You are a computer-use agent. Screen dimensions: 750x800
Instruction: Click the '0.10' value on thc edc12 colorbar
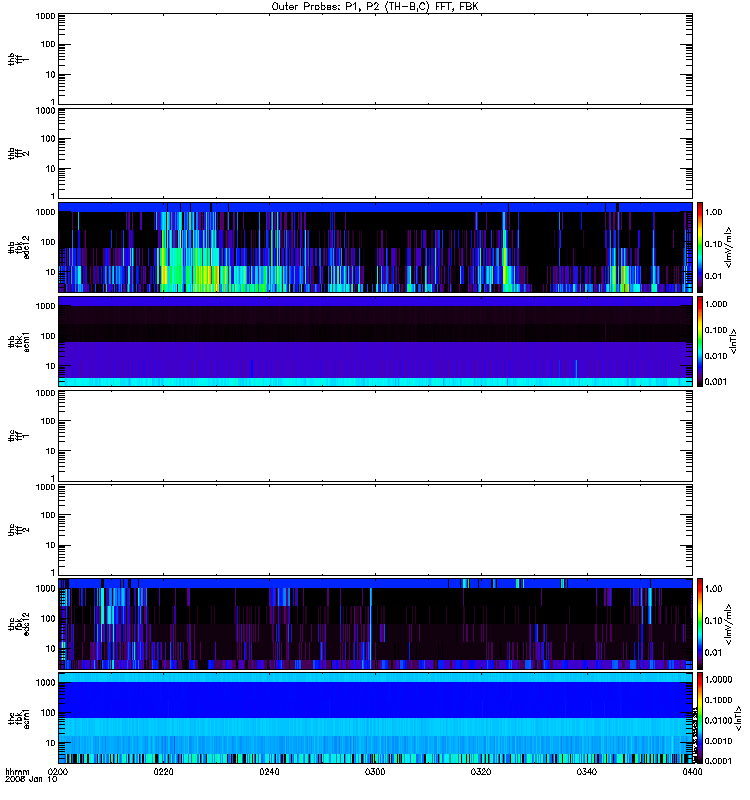pos(714,620)
